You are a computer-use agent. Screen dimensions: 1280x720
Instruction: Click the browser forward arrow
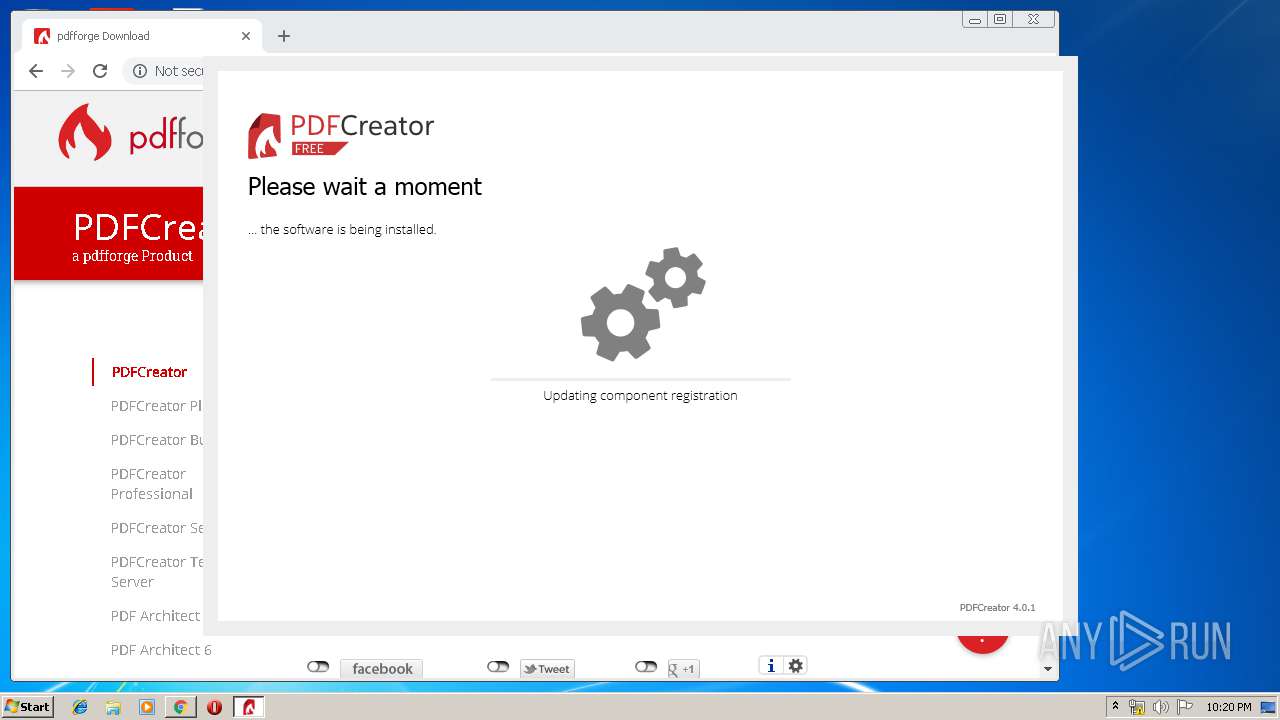click(68, 71)
